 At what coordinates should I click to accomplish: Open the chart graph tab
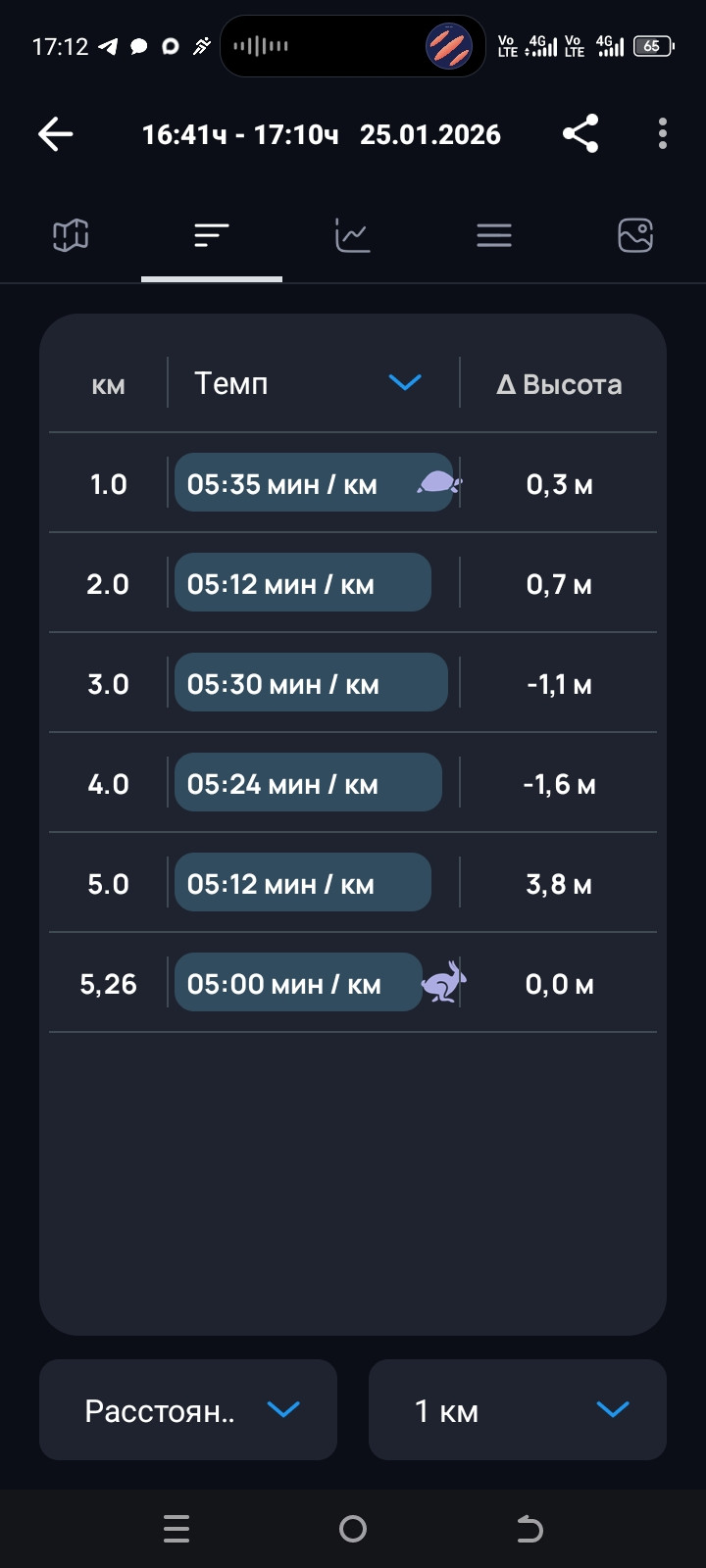pos(353,235)
